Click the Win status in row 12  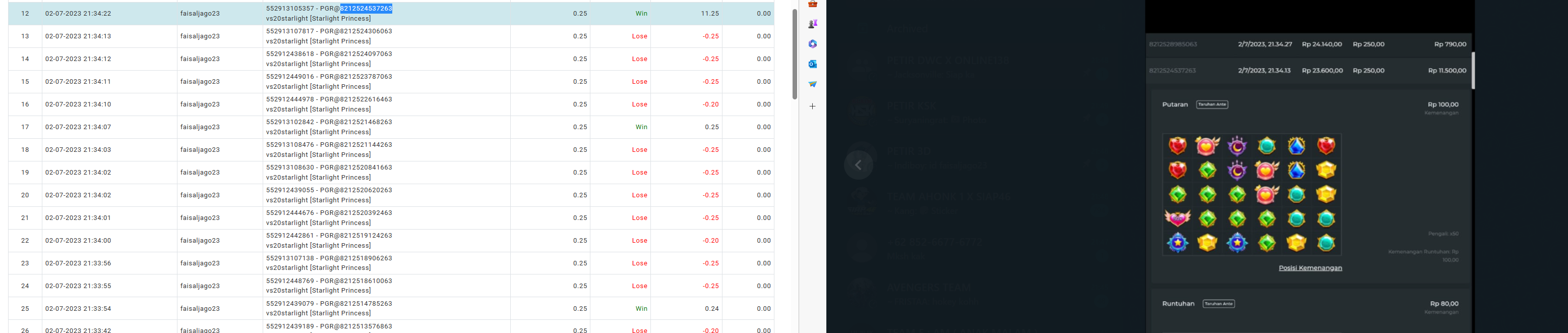641,14
